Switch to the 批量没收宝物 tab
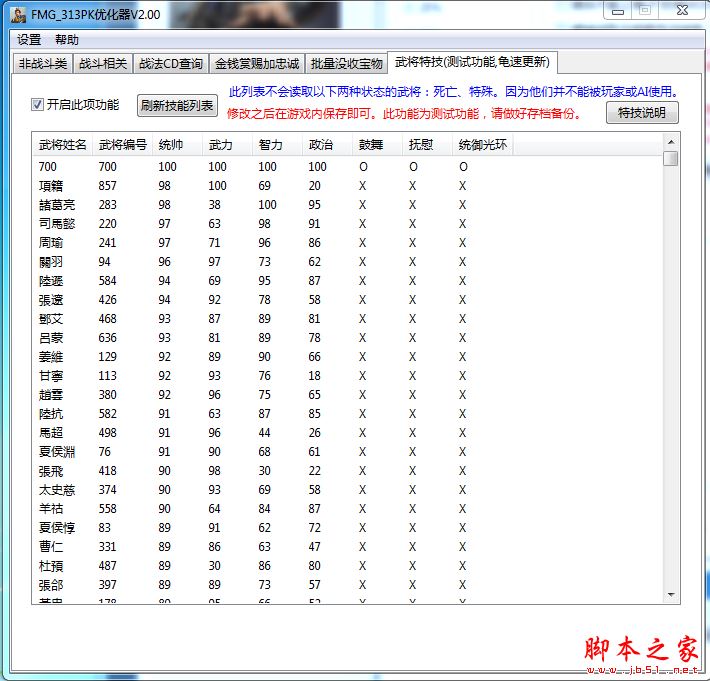The height and width of the screenshot is (681, 710). 346,63
